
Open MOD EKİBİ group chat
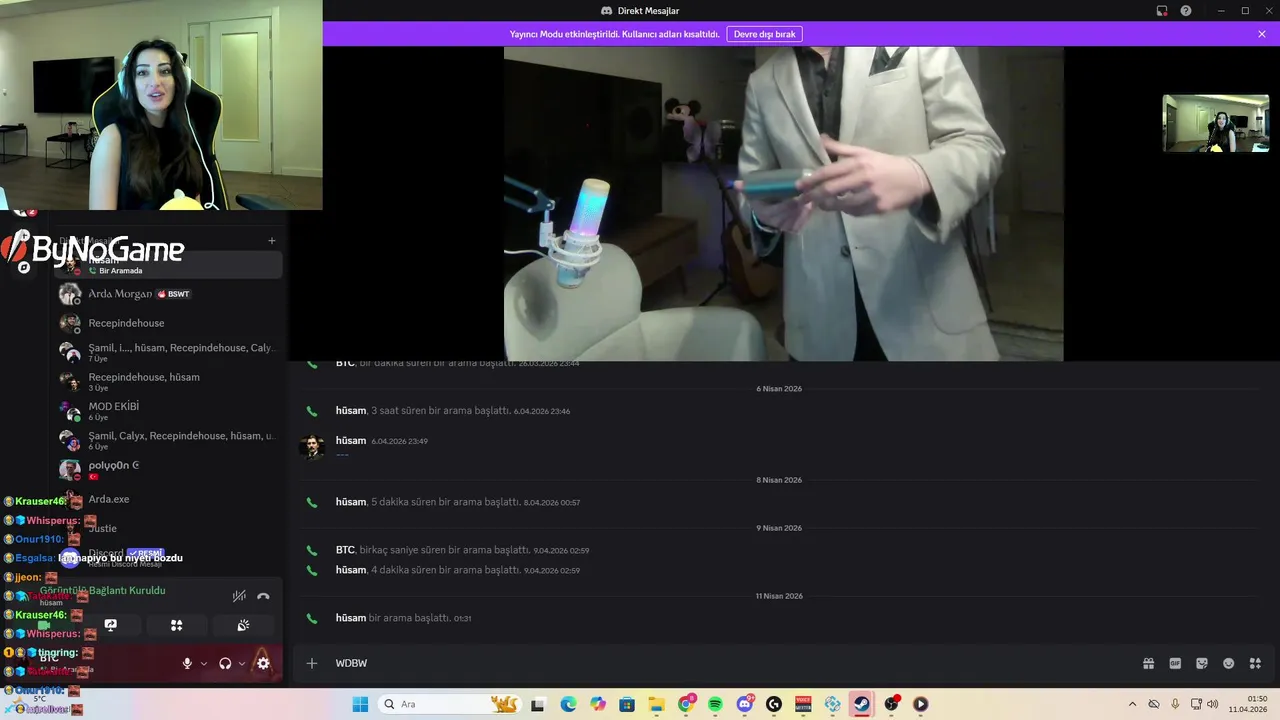click(x=168, y=411)
